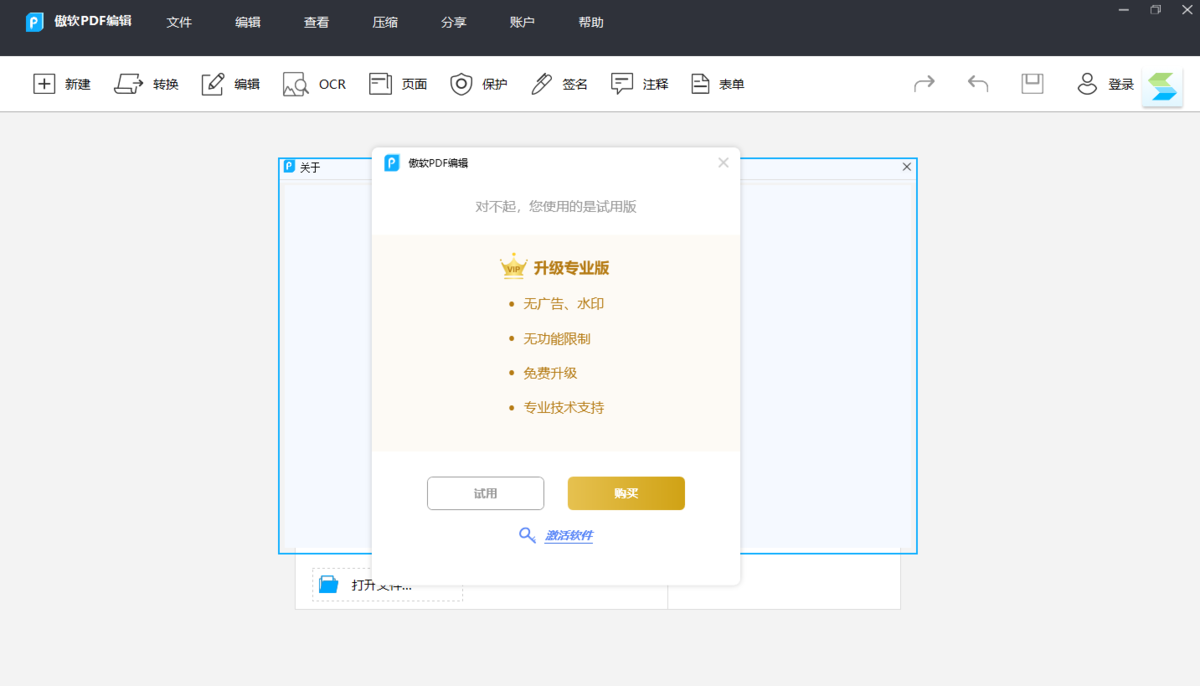Open the 文件 (File) menu
The width and height of the screenshot is (1200, 686).
pos(179,22)
